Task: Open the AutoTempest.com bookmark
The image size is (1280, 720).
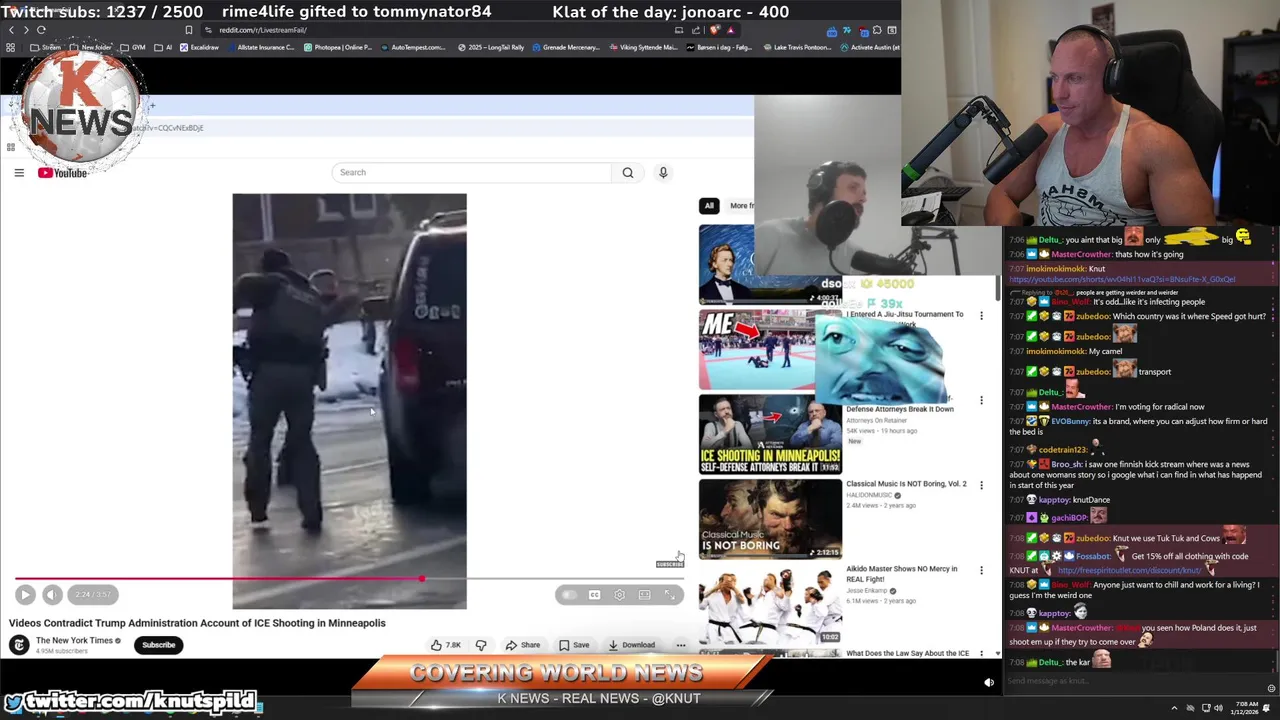Action: pyautogui.click(x=413, y=47)
